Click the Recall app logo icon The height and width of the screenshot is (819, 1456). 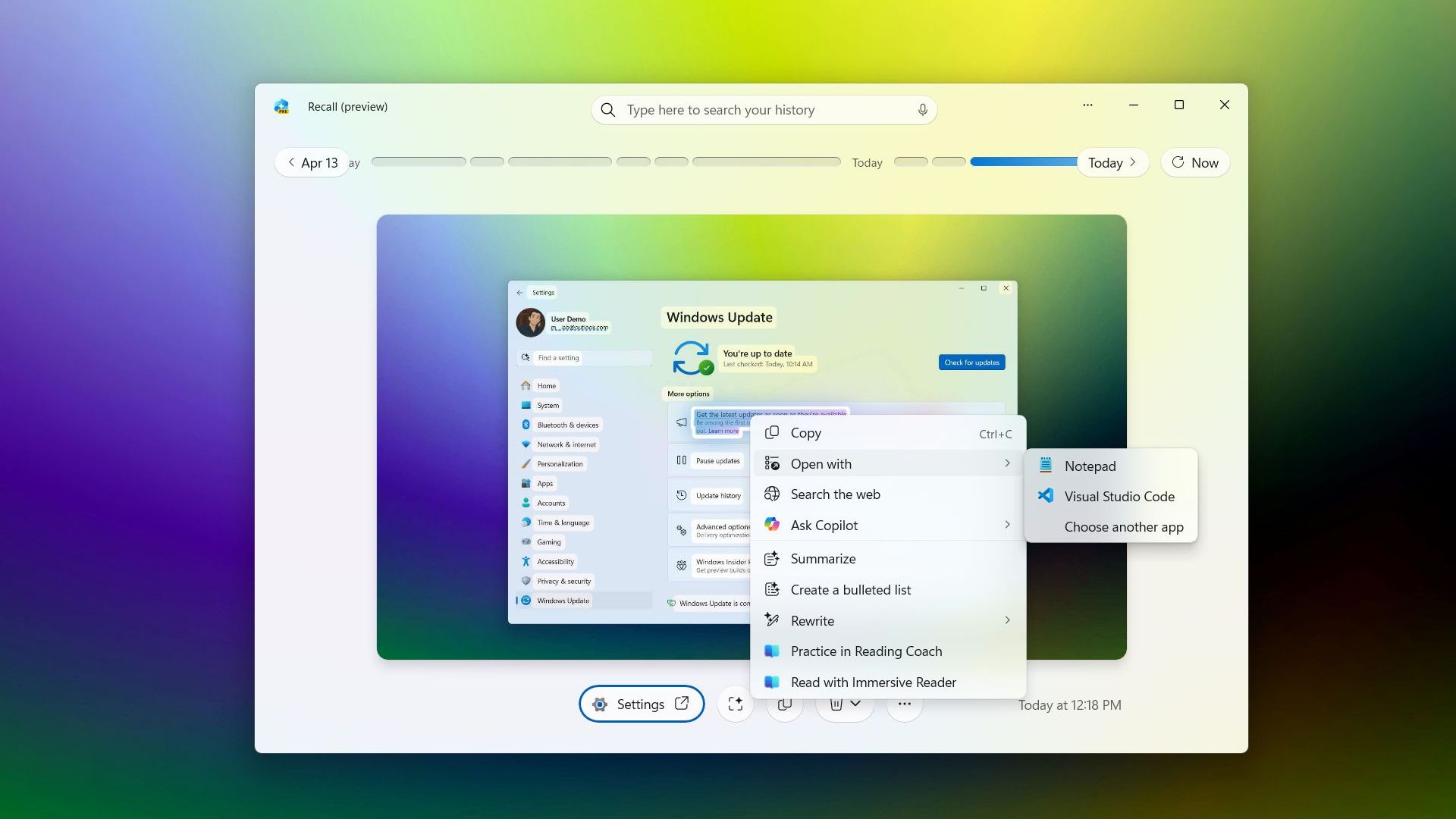282,107
